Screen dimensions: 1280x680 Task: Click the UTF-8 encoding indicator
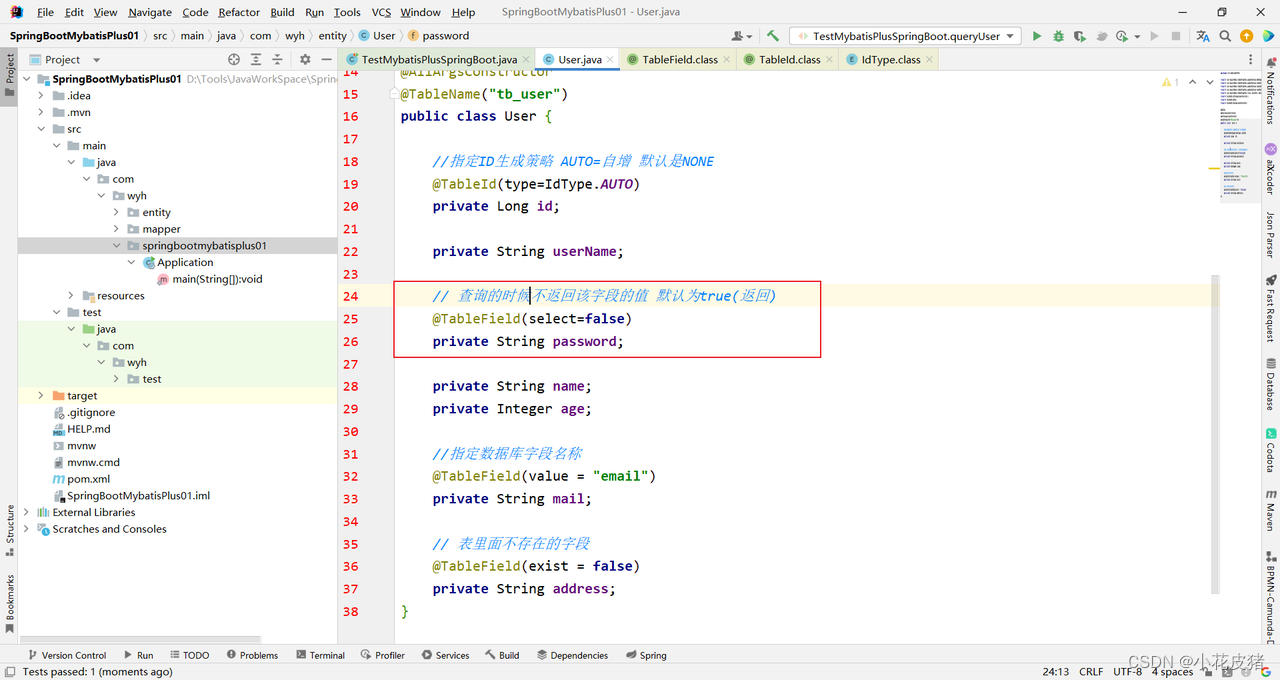click(1127, 672)
